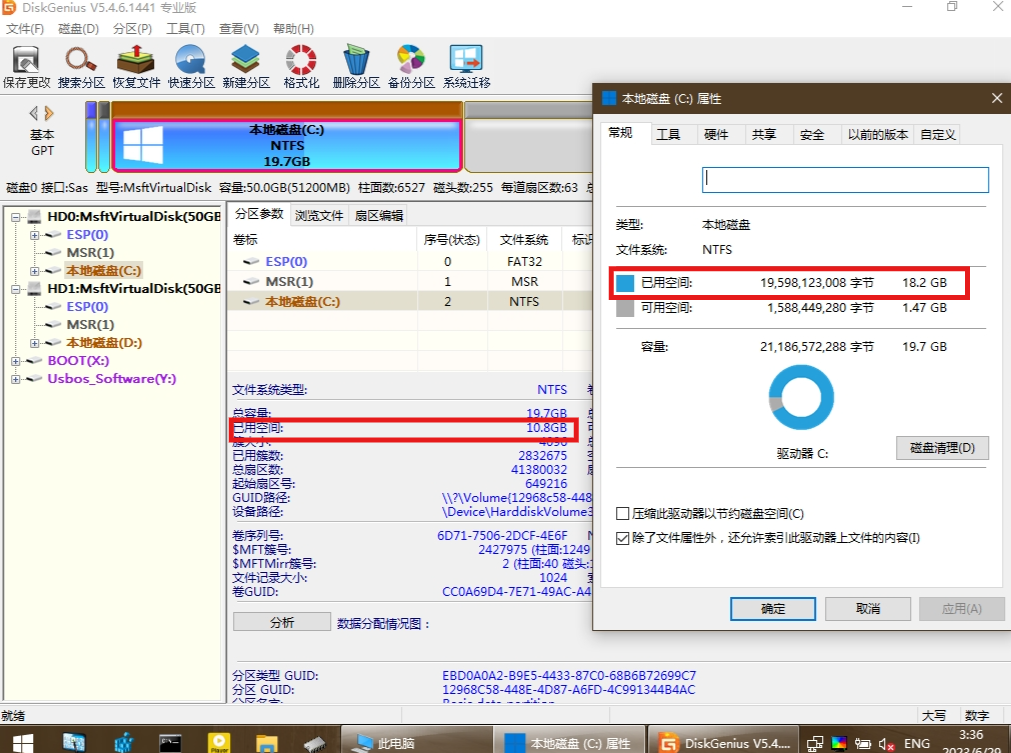
Task: Select BOOT(X:) in the disk tree
Action: tap(78, 361)
